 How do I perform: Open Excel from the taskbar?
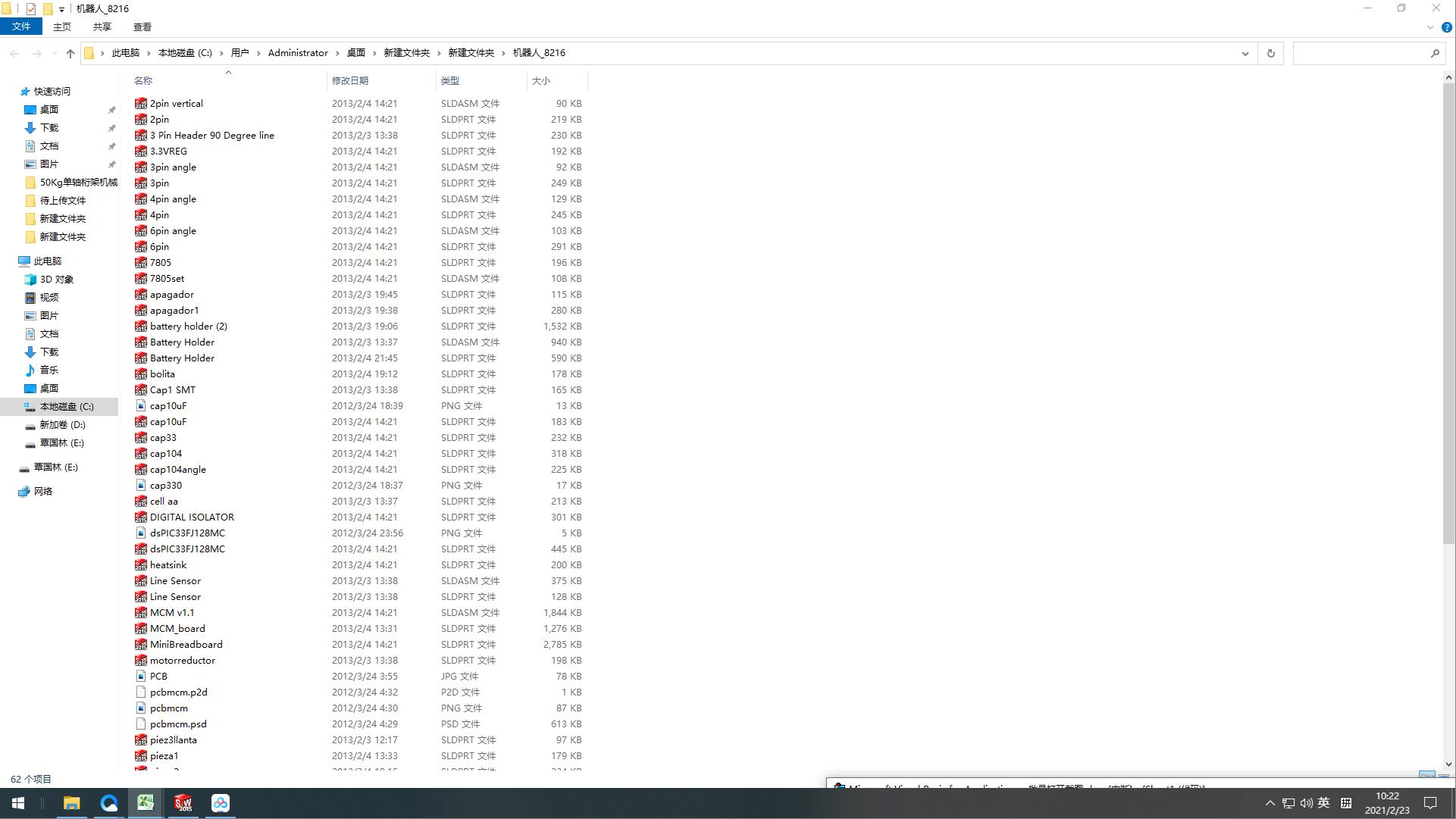(x=146, y=803)
